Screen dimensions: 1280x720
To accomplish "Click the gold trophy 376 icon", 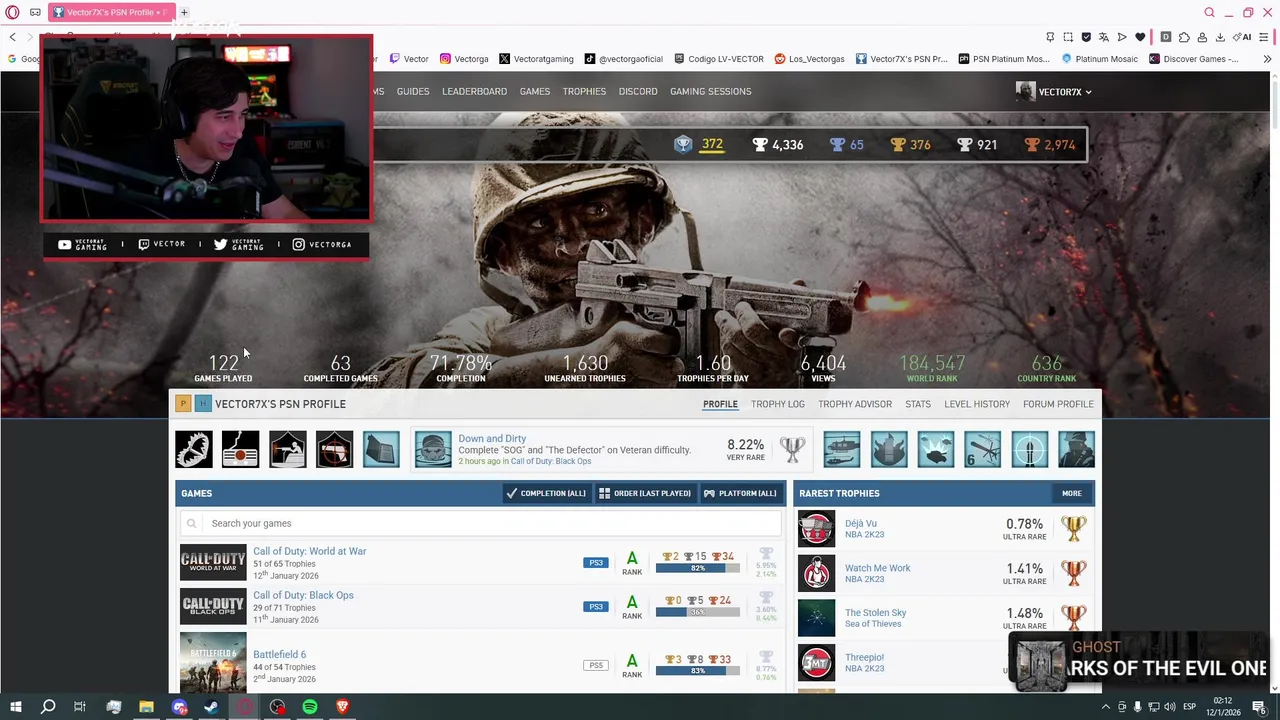I will (897, 144).
